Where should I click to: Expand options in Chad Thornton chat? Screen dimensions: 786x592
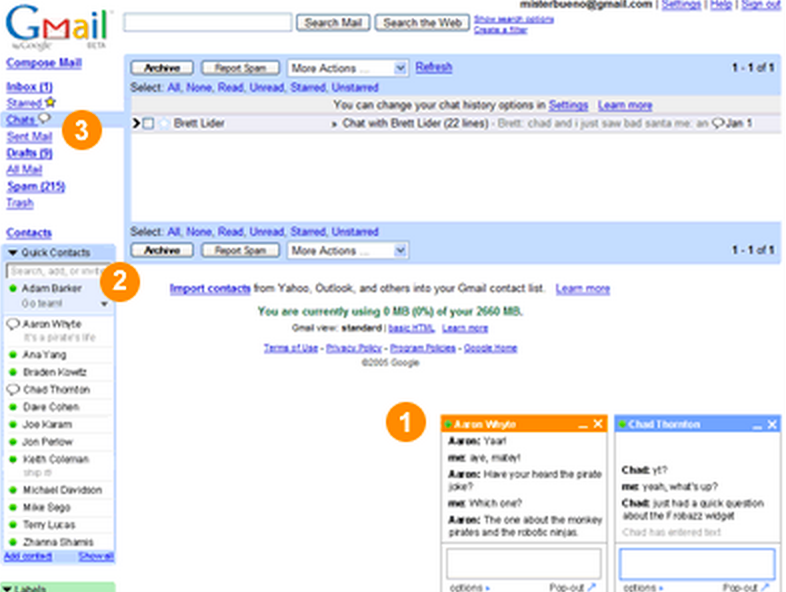[x=643, y=587]
